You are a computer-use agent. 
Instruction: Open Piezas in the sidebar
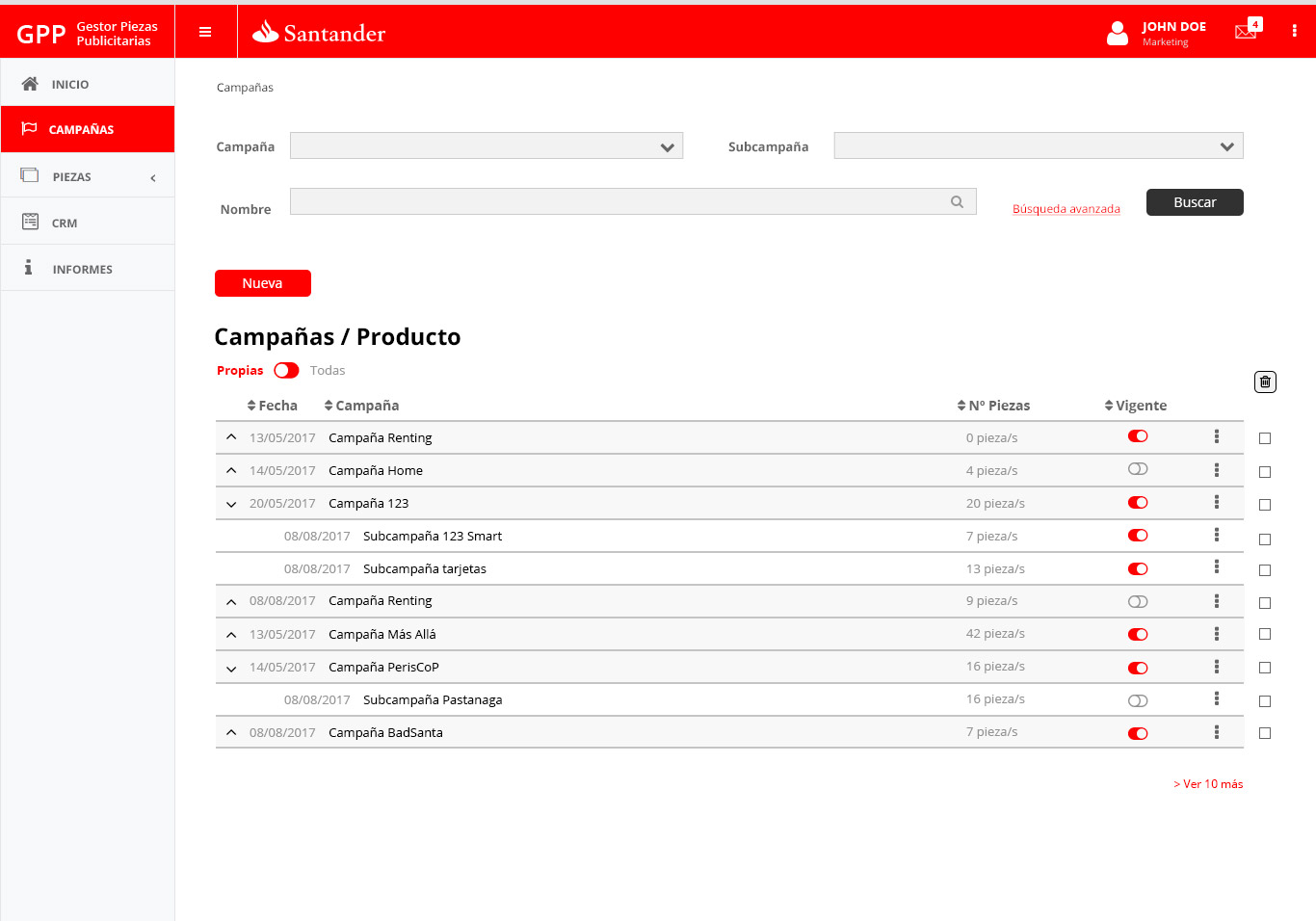88,176
